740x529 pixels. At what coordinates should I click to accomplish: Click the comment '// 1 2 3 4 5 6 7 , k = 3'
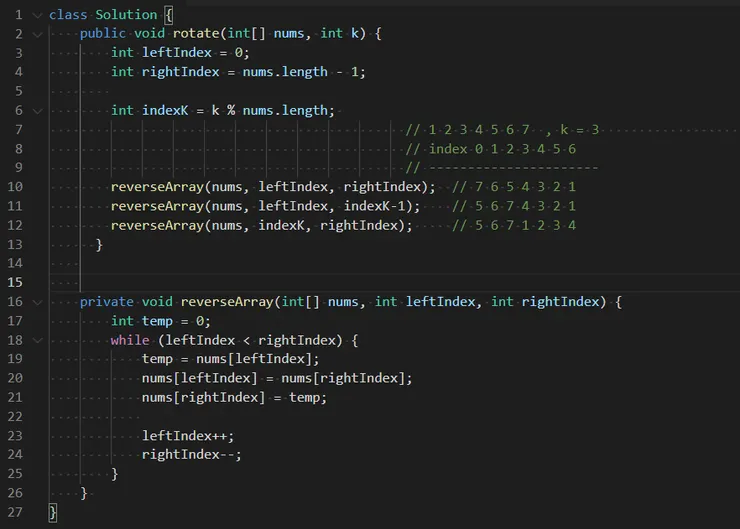pos(502,130)
